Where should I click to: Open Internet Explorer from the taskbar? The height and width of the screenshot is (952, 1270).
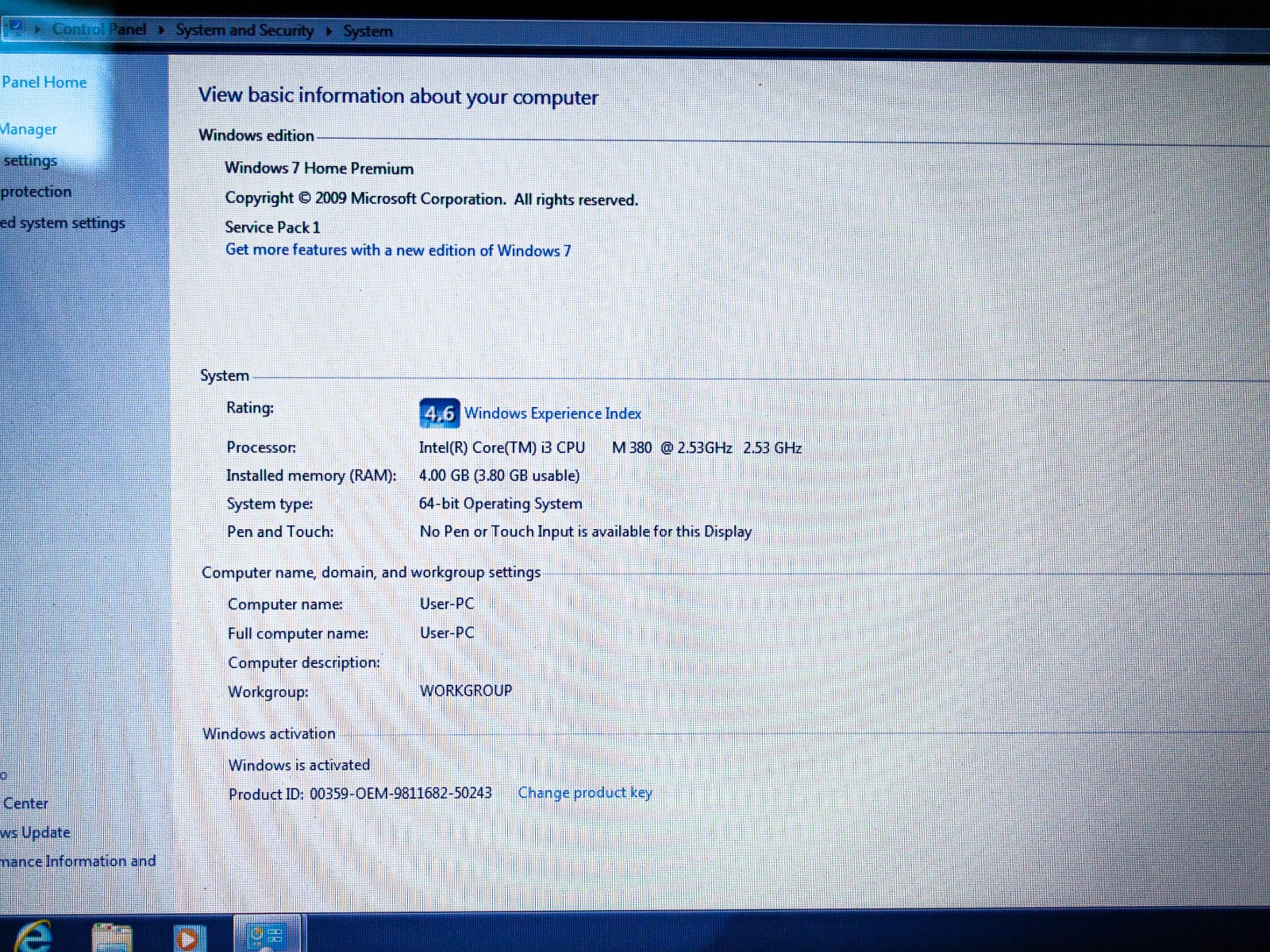[x=32, y=937]
